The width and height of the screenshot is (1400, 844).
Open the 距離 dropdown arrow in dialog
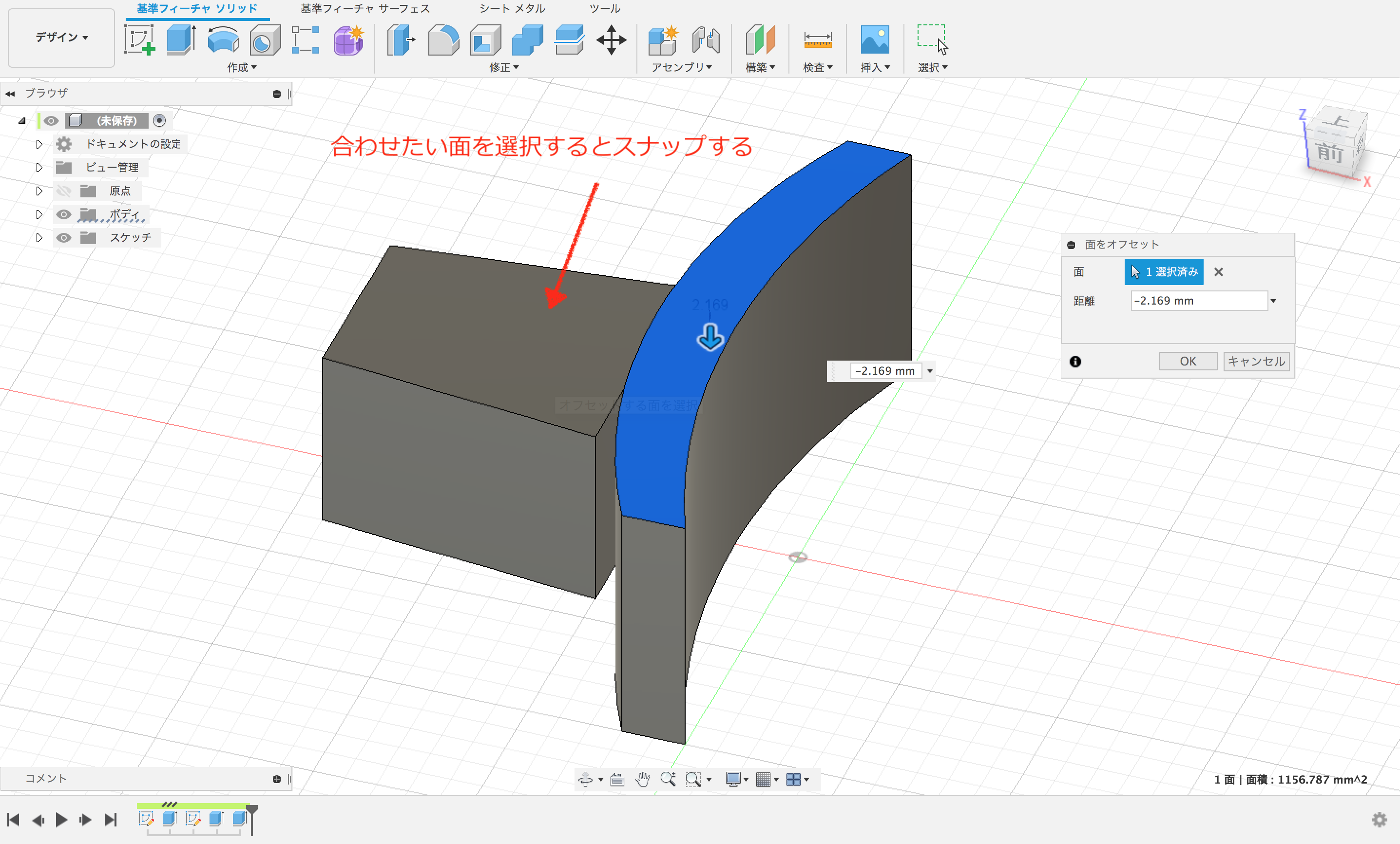click(x=1273, y=301)
